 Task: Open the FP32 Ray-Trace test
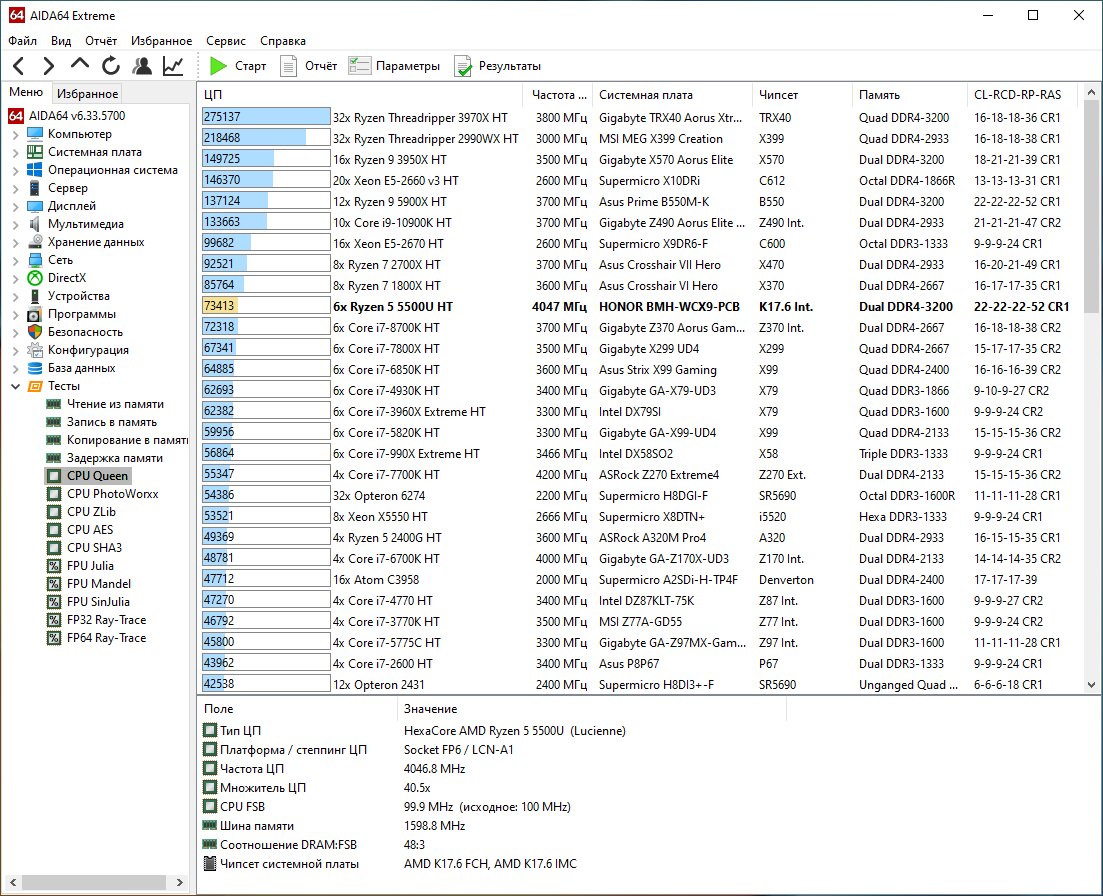(x=96, y=620)
